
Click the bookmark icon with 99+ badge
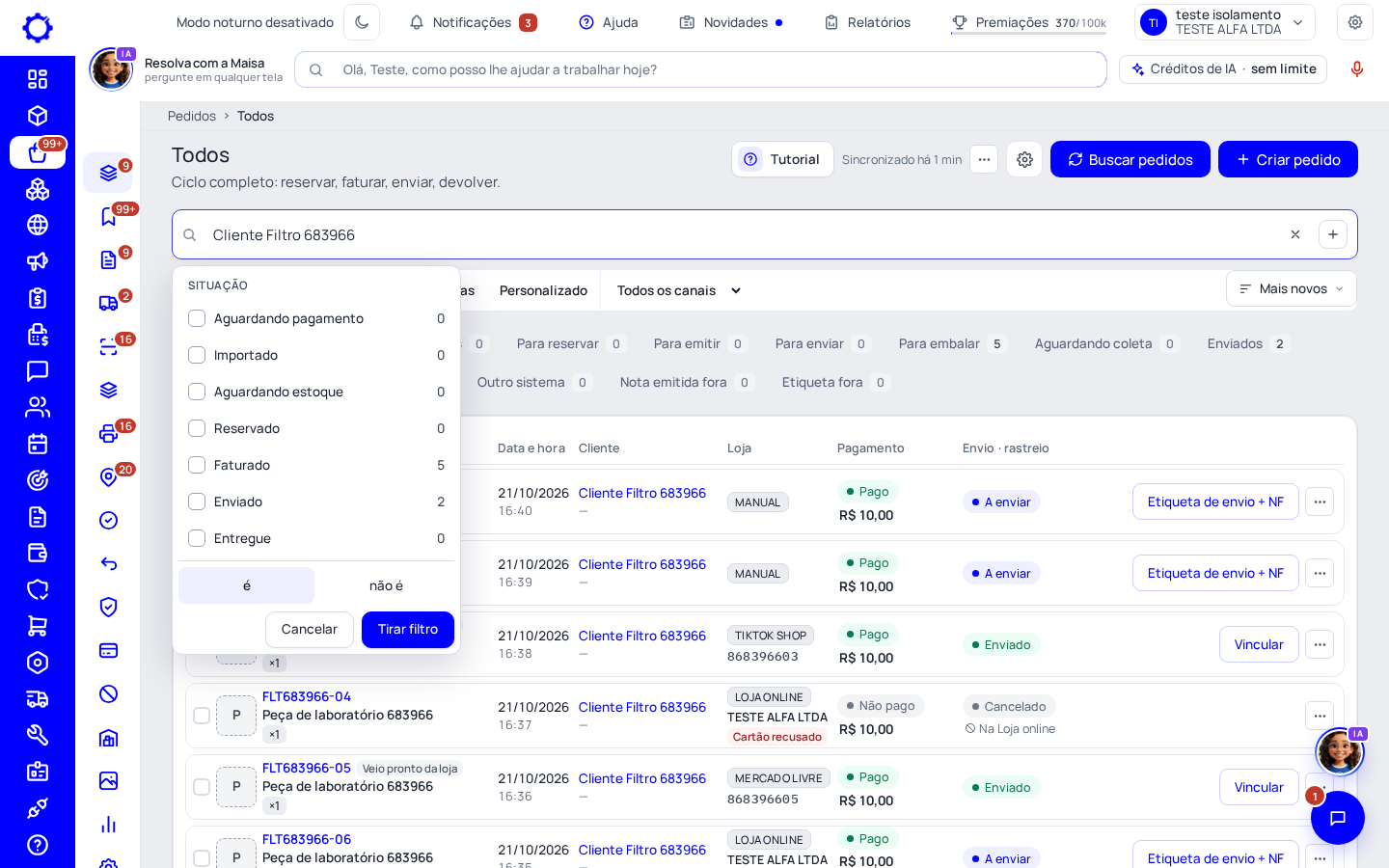click(109, 217)
